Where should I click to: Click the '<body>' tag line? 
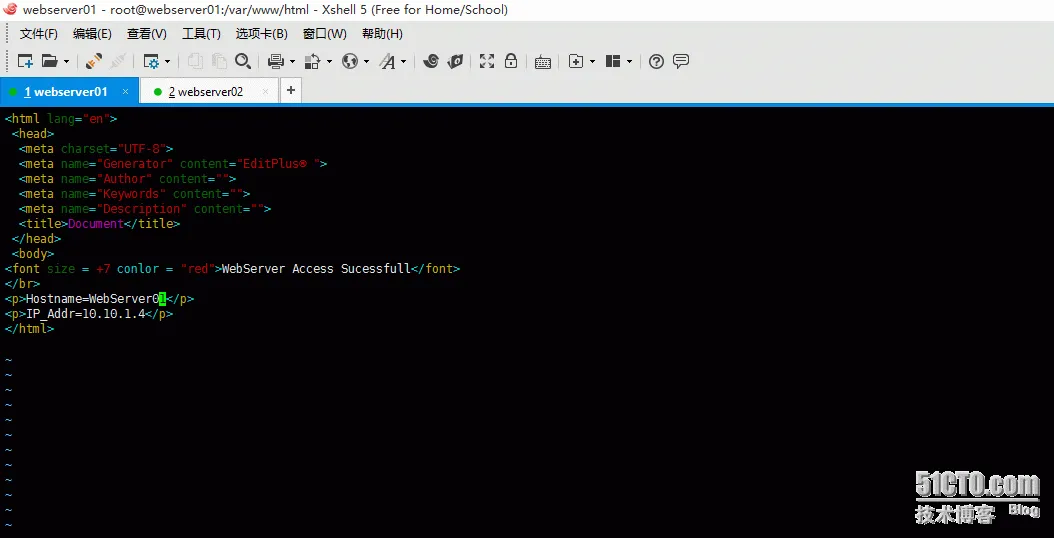pyautogui.click(x=33, y=254)
